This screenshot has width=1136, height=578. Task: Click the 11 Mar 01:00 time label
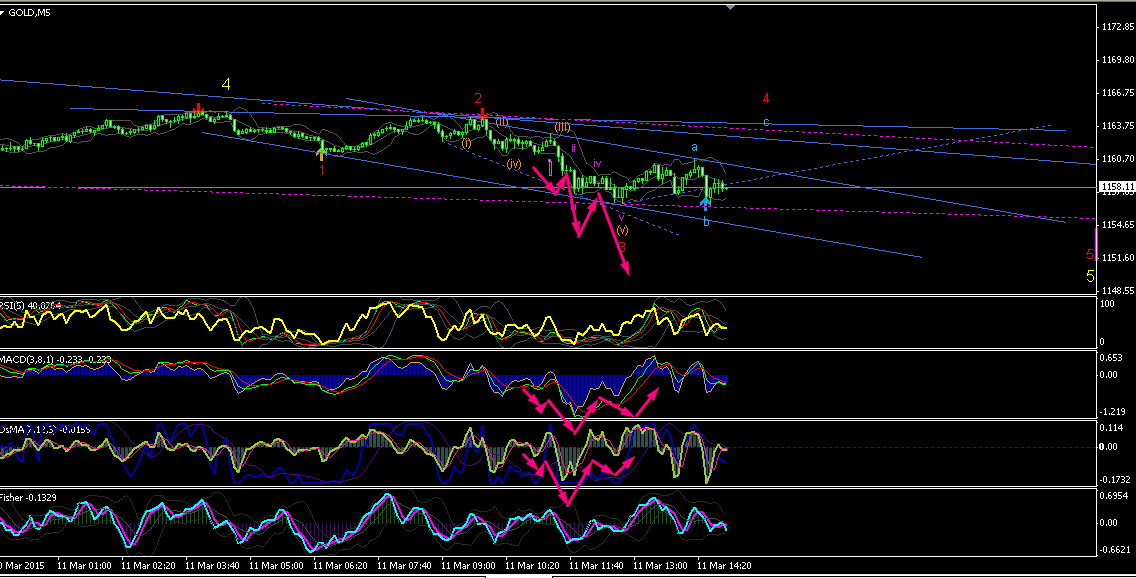(84, 566)
